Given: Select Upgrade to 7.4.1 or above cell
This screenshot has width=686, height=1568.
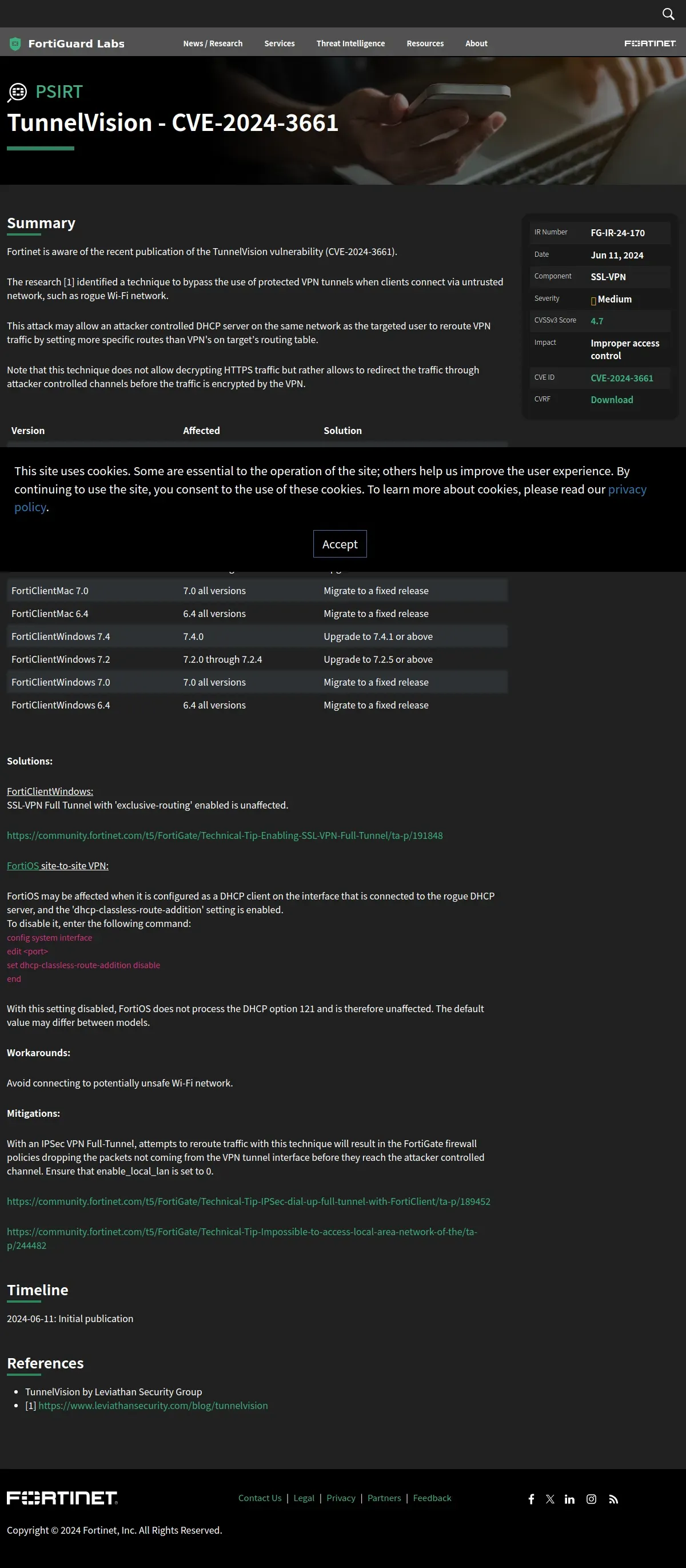Looking at the screenshot, I should [x=378, y=636].
